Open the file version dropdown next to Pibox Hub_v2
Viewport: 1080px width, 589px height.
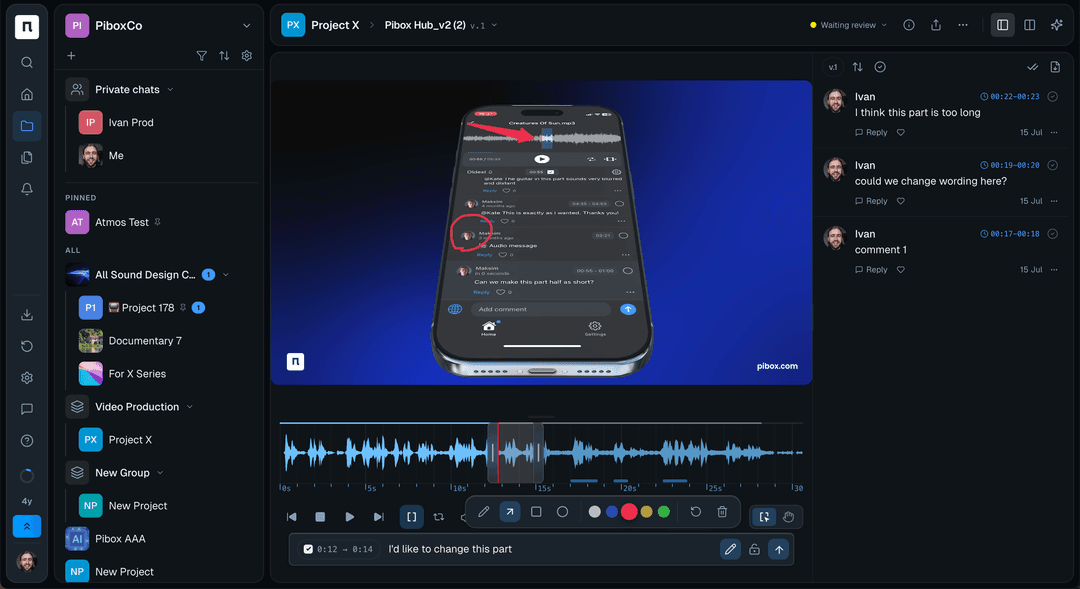click(494, 25)
